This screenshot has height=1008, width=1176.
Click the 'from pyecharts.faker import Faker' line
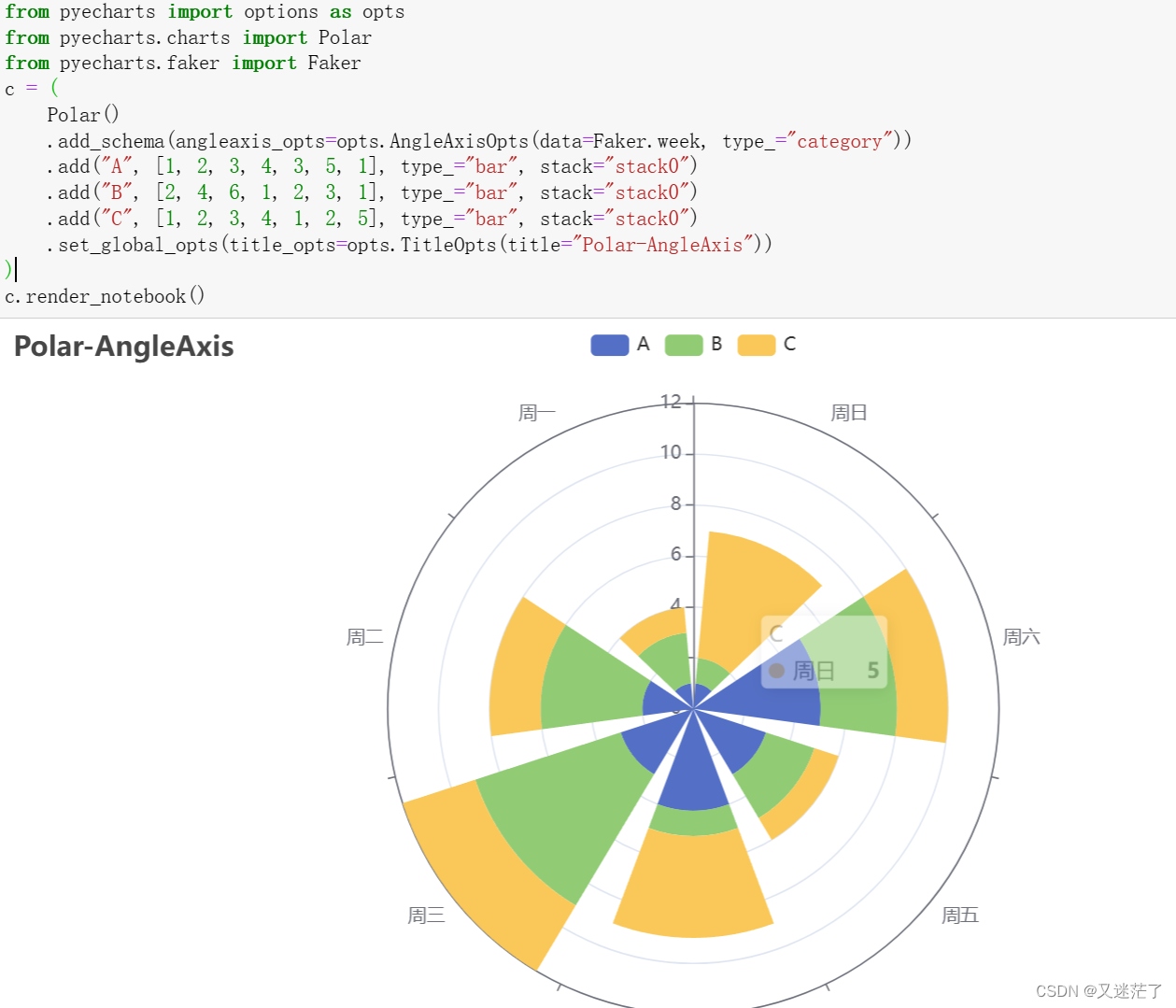(x=182, y=63)
